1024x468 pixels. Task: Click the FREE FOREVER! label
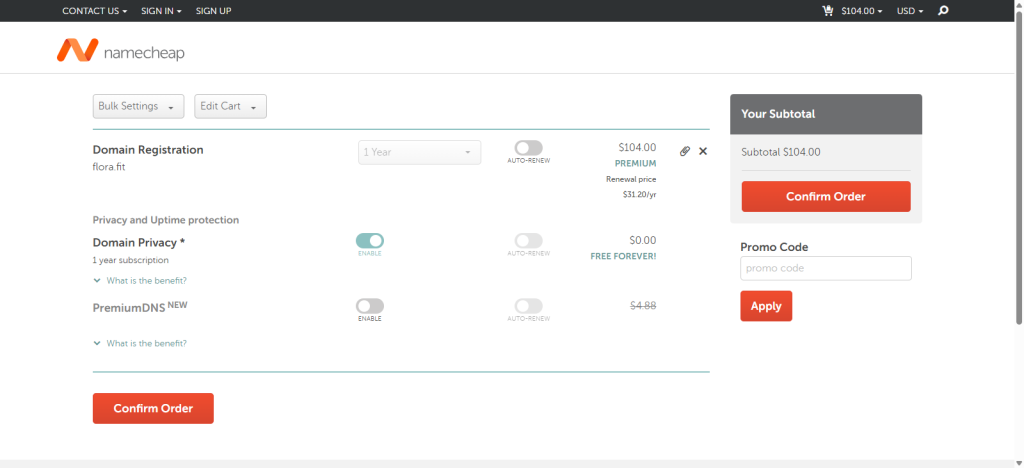click(623, 257)
